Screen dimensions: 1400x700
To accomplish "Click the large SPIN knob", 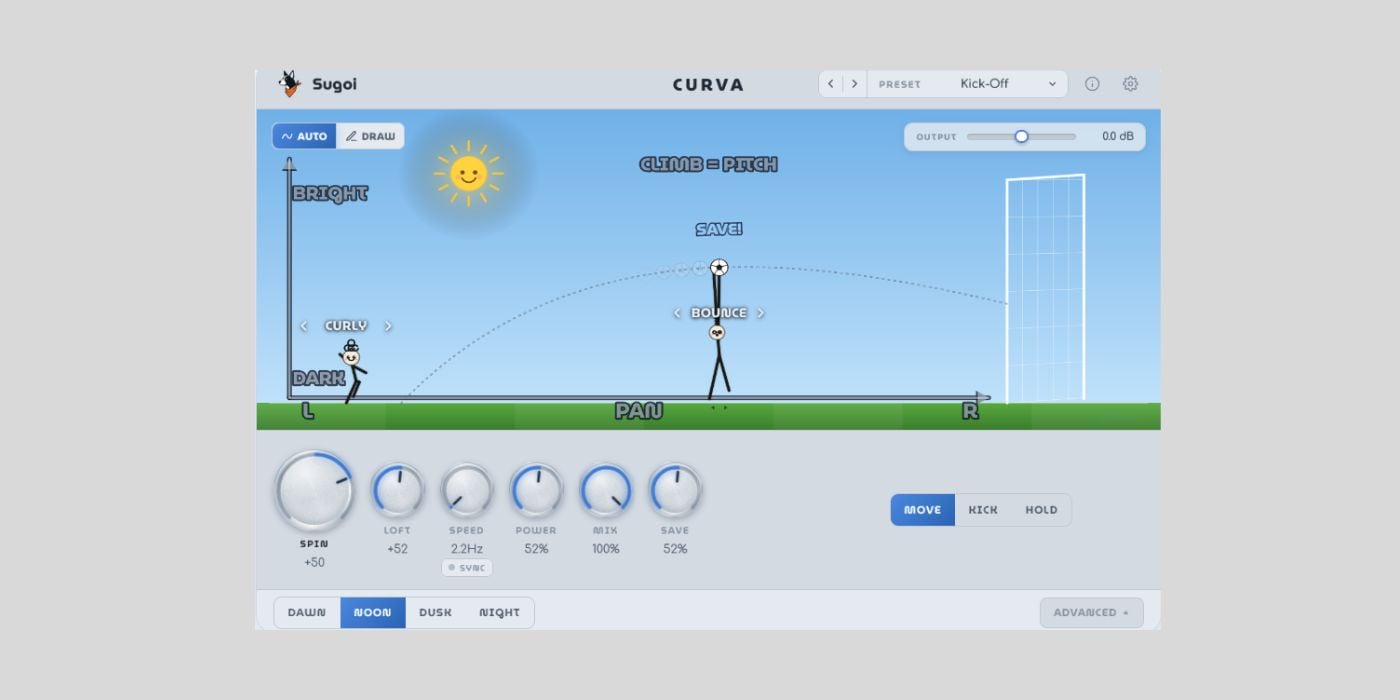I will click(315, 491).
